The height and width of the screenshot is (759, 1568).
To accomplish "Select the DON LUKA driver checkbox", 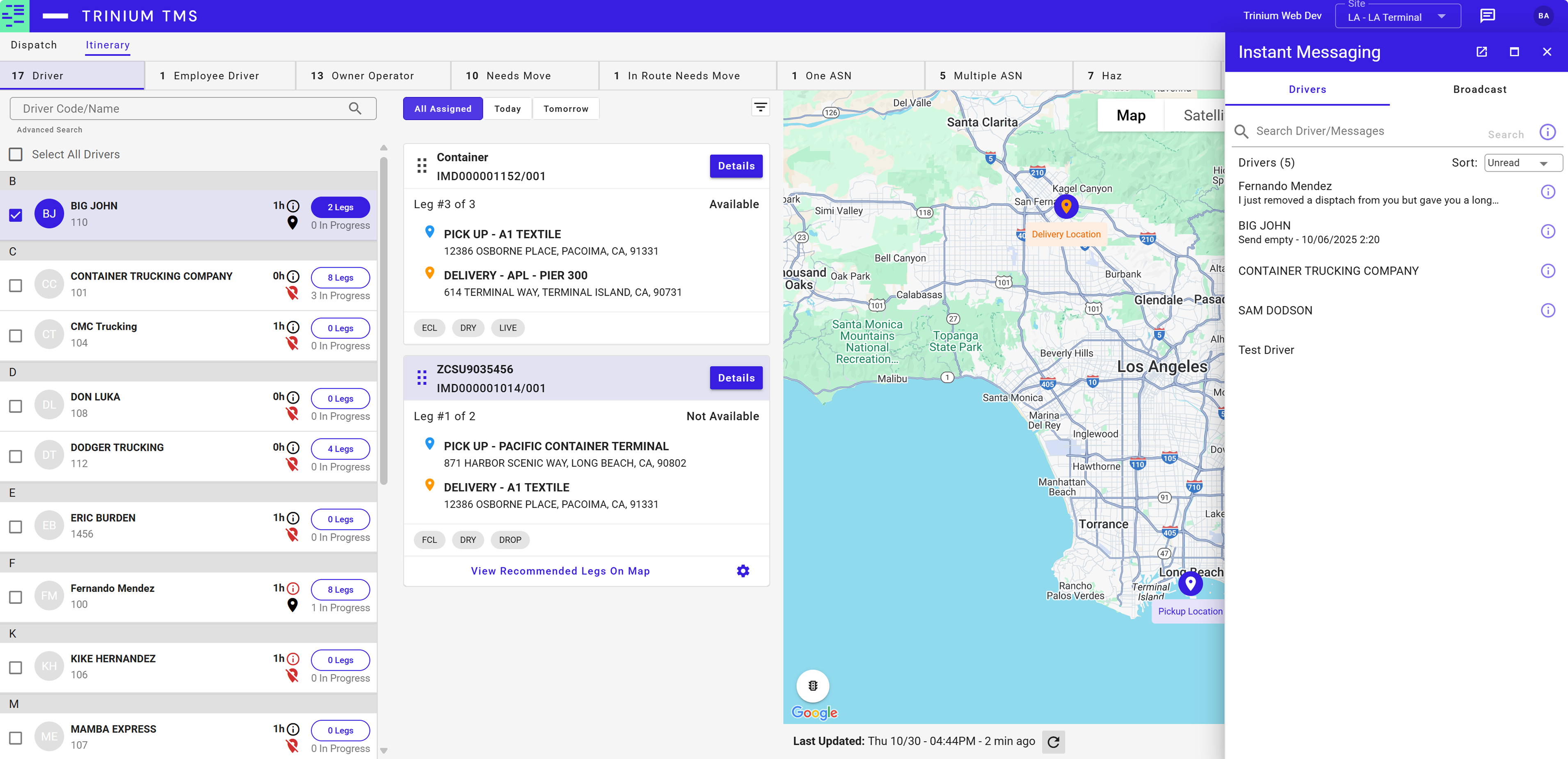I will coord(16,406).
